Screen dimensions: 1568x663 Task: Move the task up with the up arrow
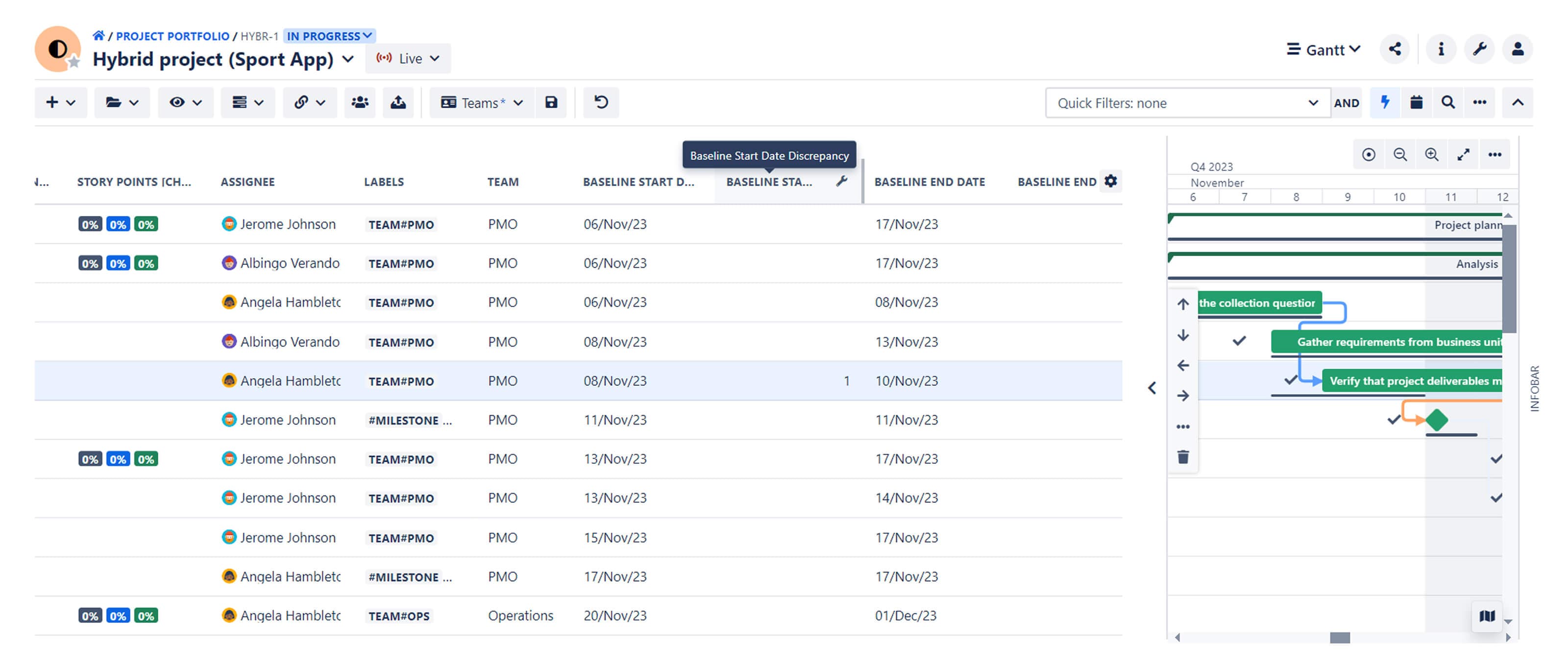pyautogui.click(x=1183, y=304)
